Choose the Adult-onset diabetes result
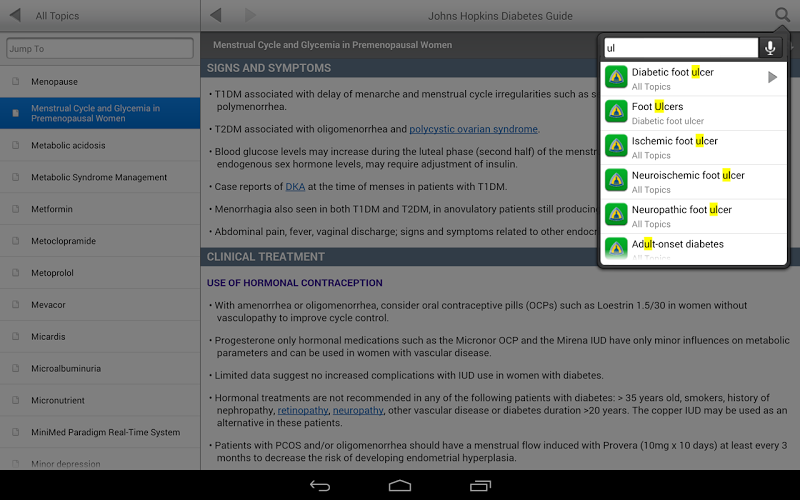The width and height of the screenshot is (800, 500). 694,249
